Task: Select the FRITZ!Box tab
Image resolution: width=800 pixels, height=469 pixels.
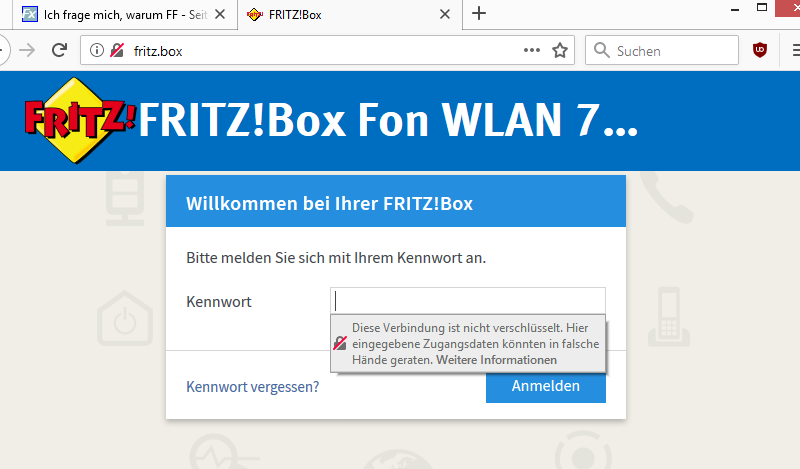Action: point(350,14)
